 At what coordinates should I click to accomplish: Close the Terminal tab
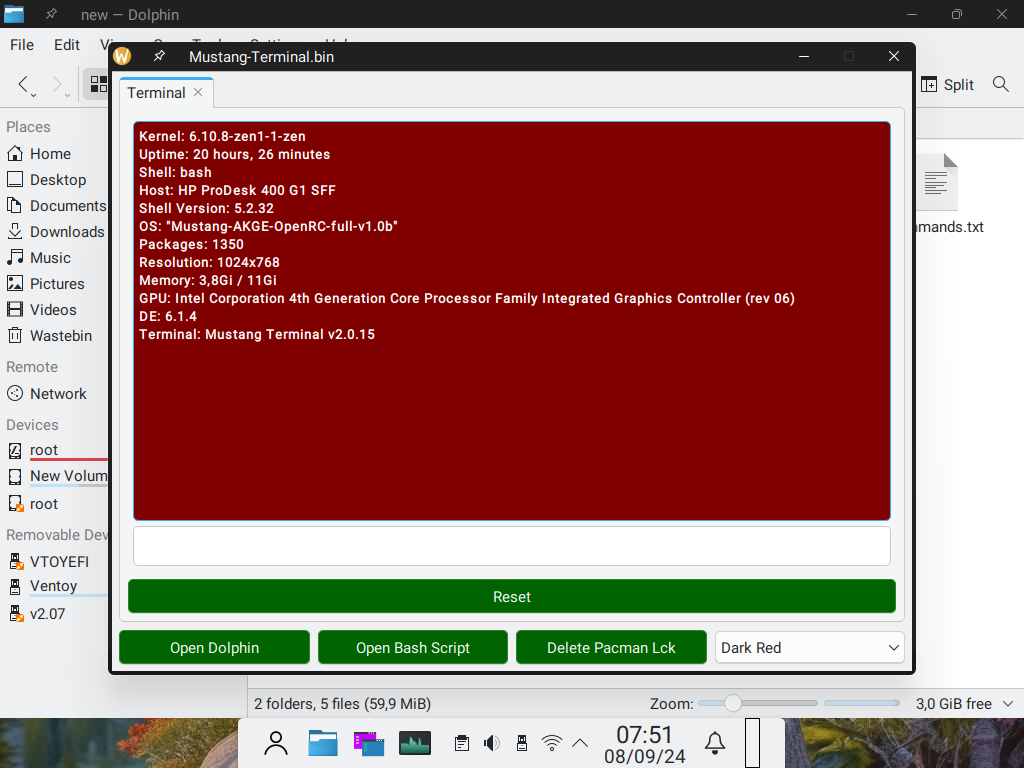pyautogui.click(x=198, y=93)
